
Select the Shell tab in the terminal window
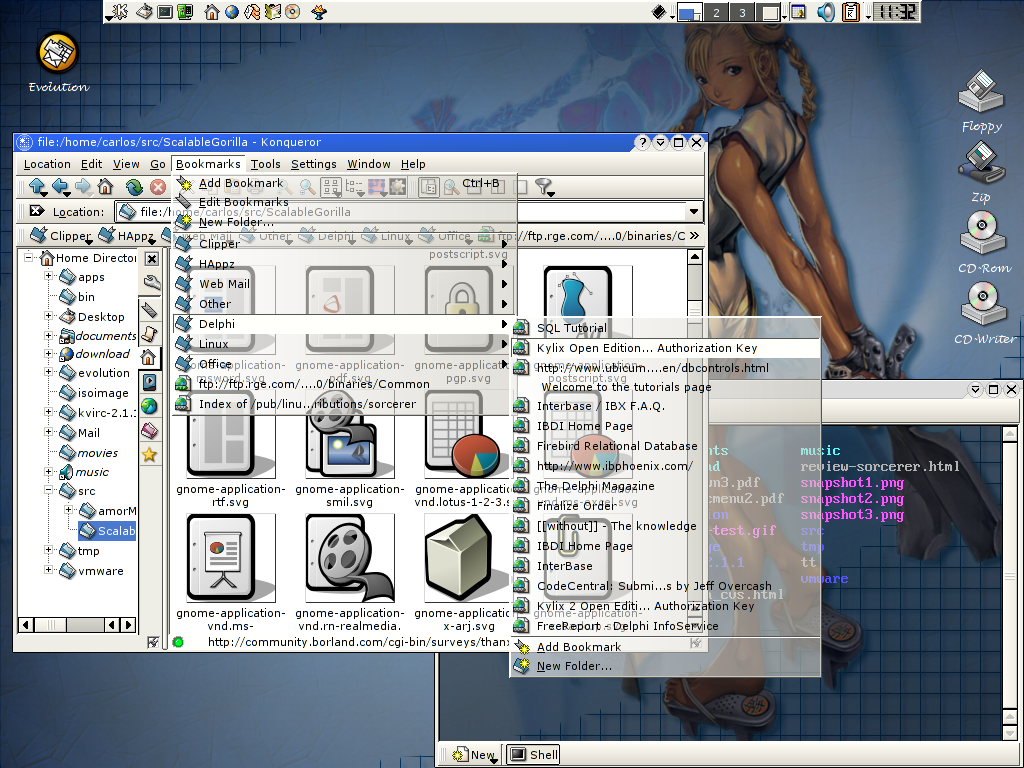534,754
